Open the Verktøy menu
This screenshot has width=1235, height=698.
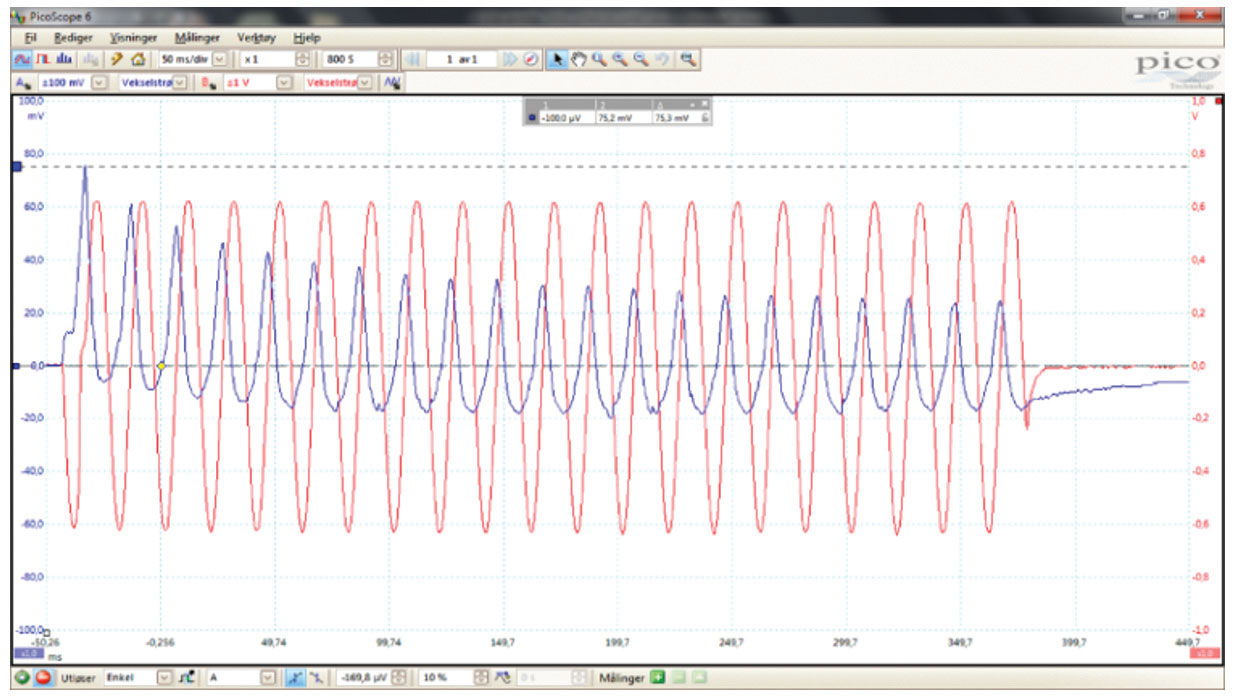click(x=256, y=37)
